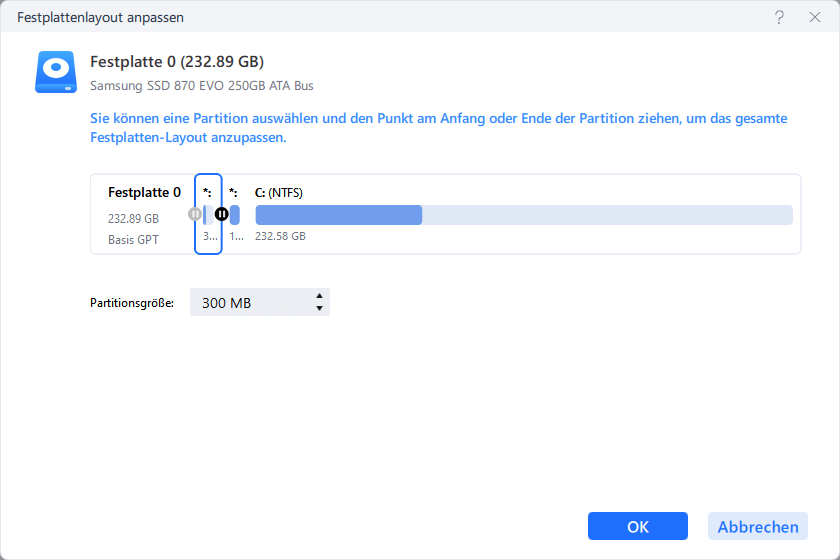Increase partition size with the up arrow

(x=319, y=296)
